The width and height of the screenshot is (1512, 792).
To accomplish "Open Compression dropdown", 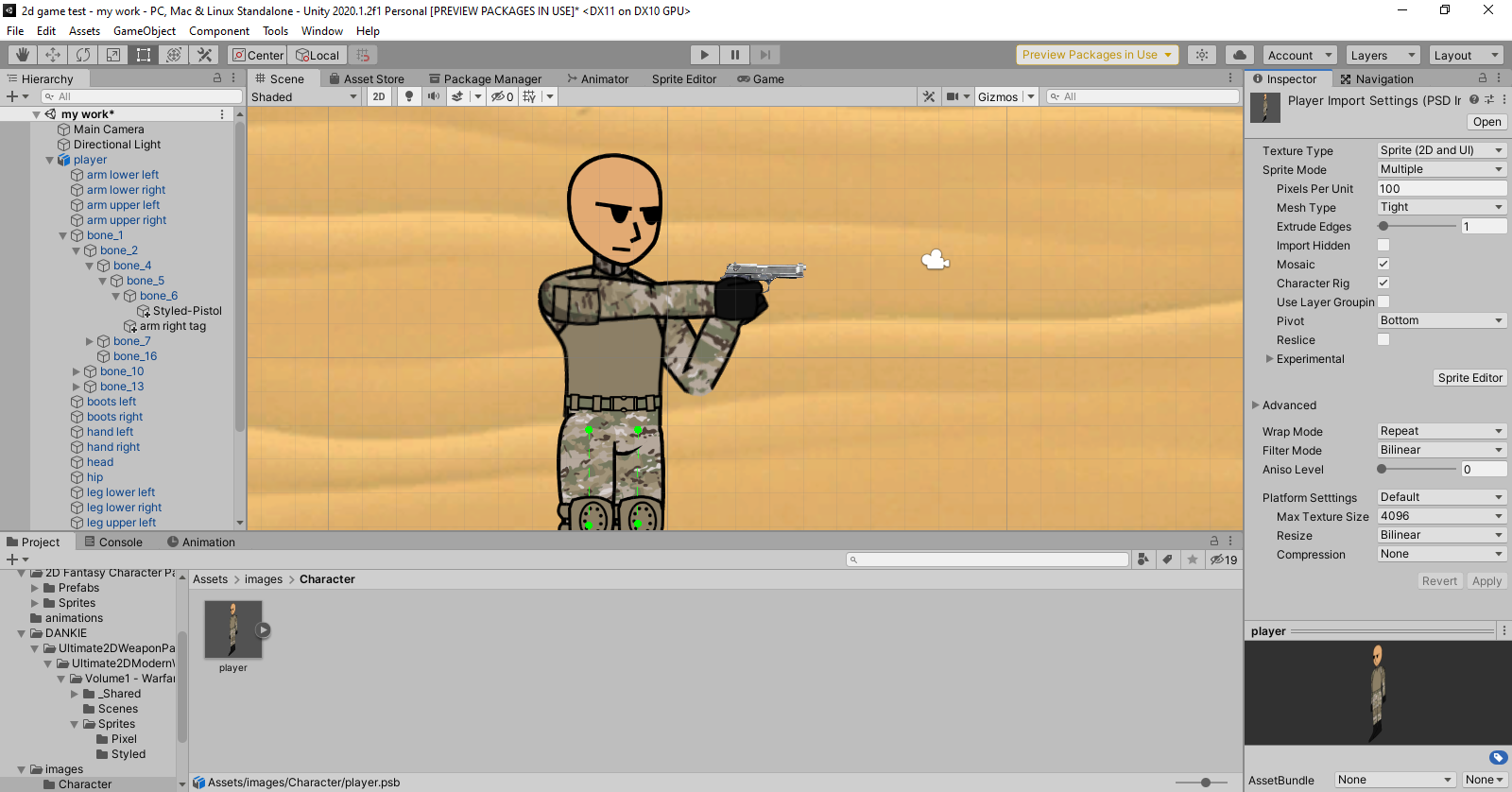I will coord(1441,554).
